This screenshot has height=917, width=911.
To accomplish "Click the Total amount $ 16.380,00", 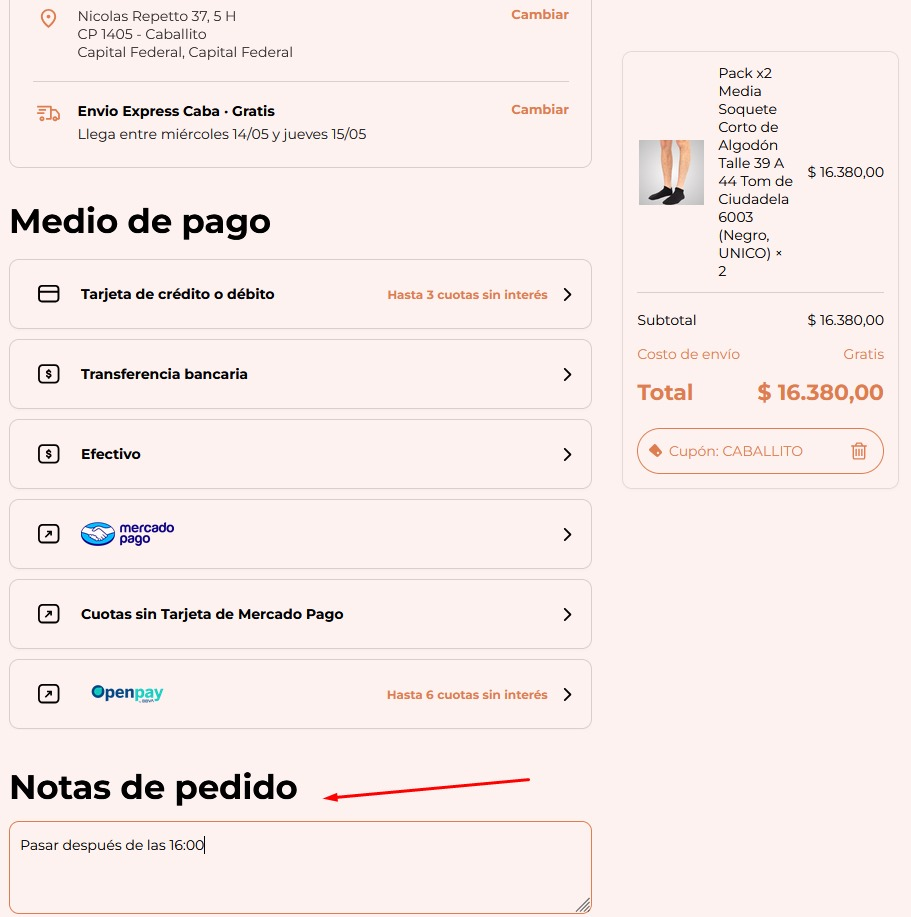I will (820, 392).
